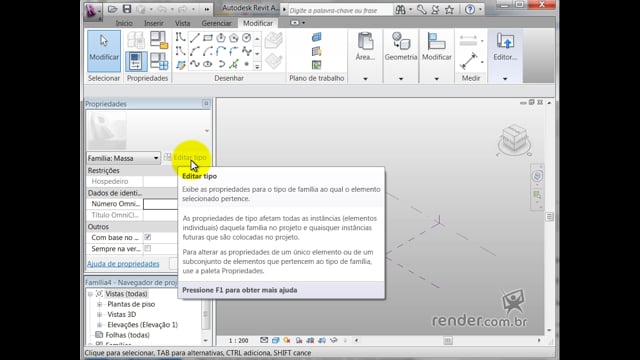Expand the 'Plantas de piso' tree node
Screen dimensions: 640x360
(x=99, y=304)
